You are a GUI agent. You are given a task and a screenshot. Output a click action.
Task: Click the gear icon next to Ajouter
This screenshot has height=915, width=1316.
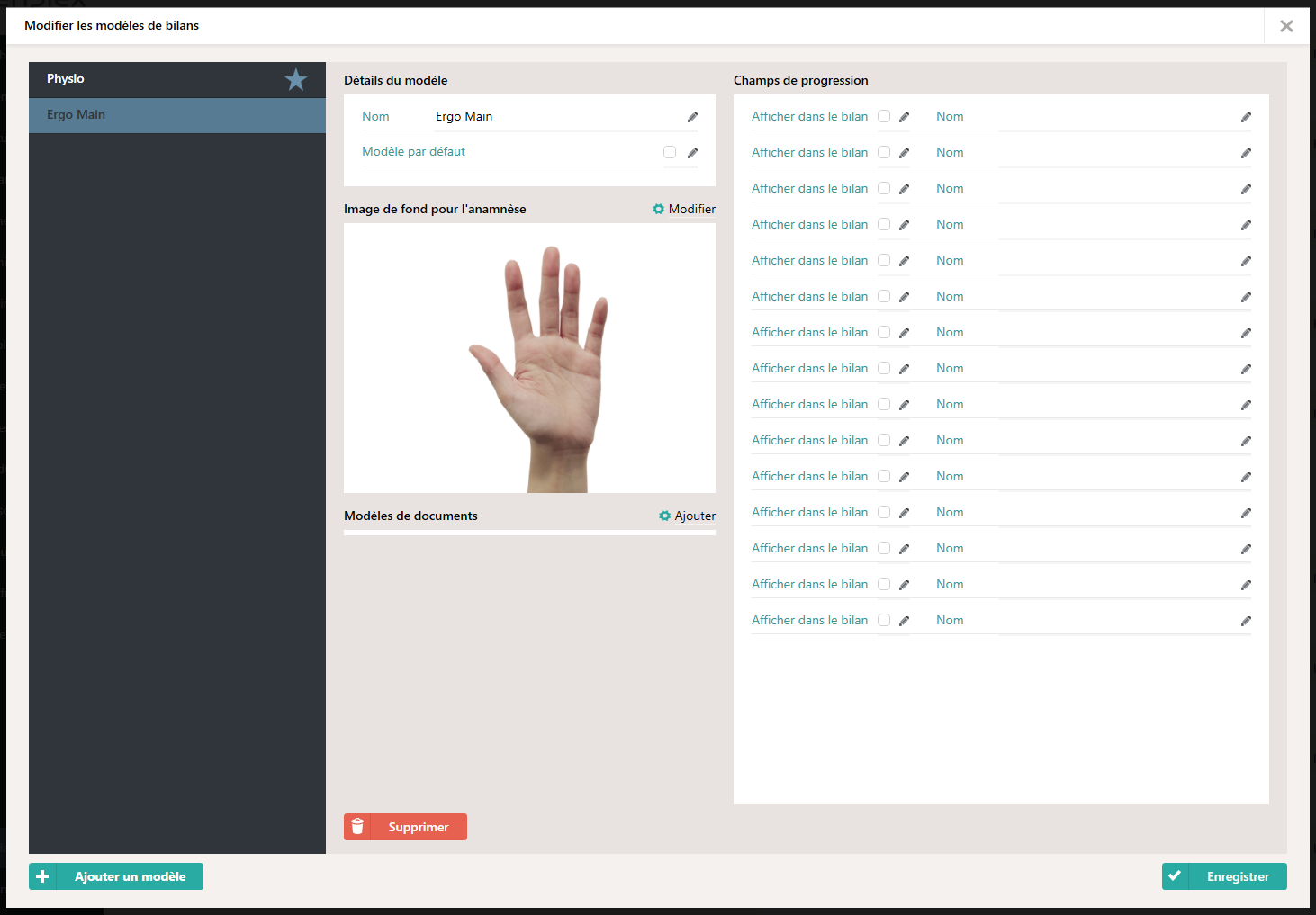[x=664, y=516]
